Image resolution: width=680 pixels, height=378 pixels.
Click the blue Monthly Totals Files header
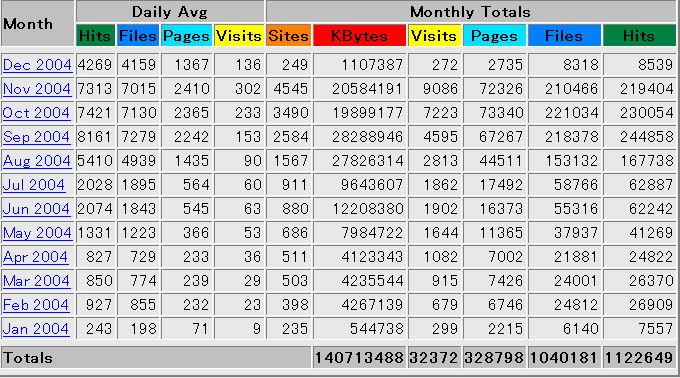coord(564,36)
